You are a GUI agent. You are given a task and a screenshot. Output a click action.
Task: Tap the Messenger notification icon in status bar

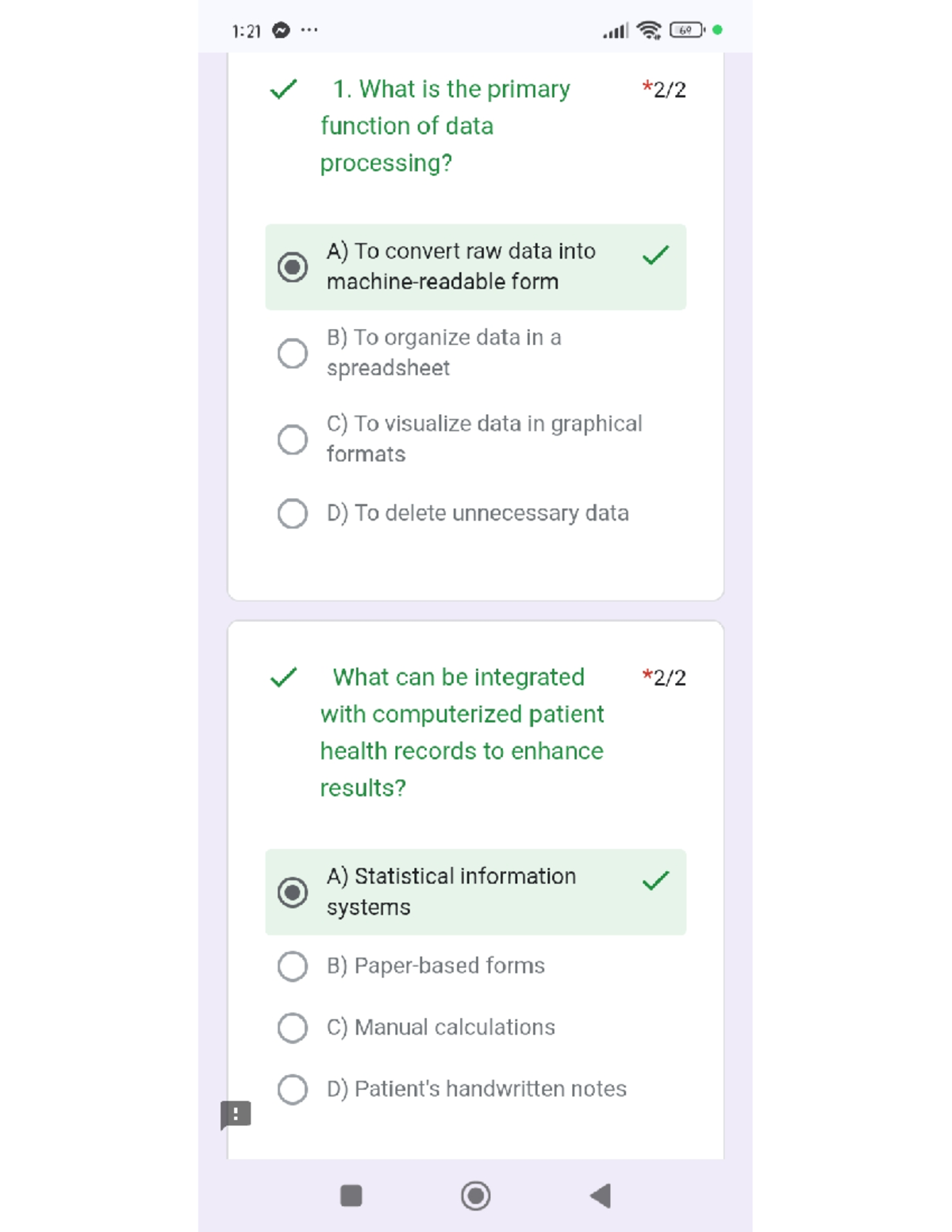(x=281, y=31)
